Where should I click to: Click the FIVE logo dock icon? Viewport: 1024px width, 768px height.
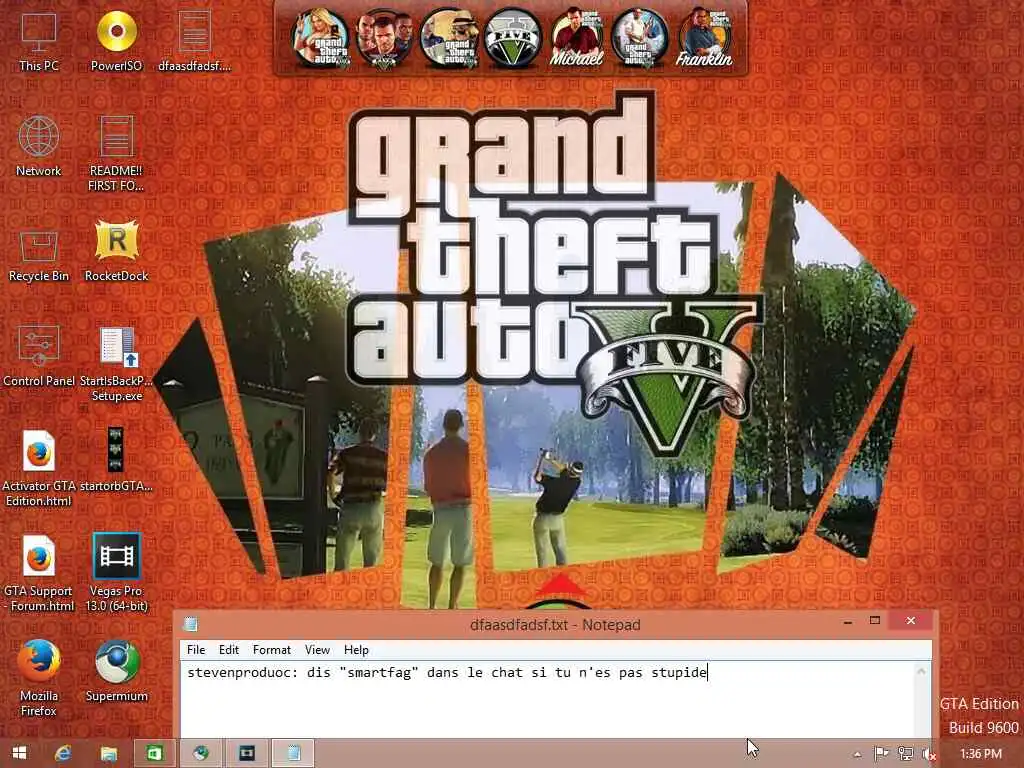coord(512,39)
